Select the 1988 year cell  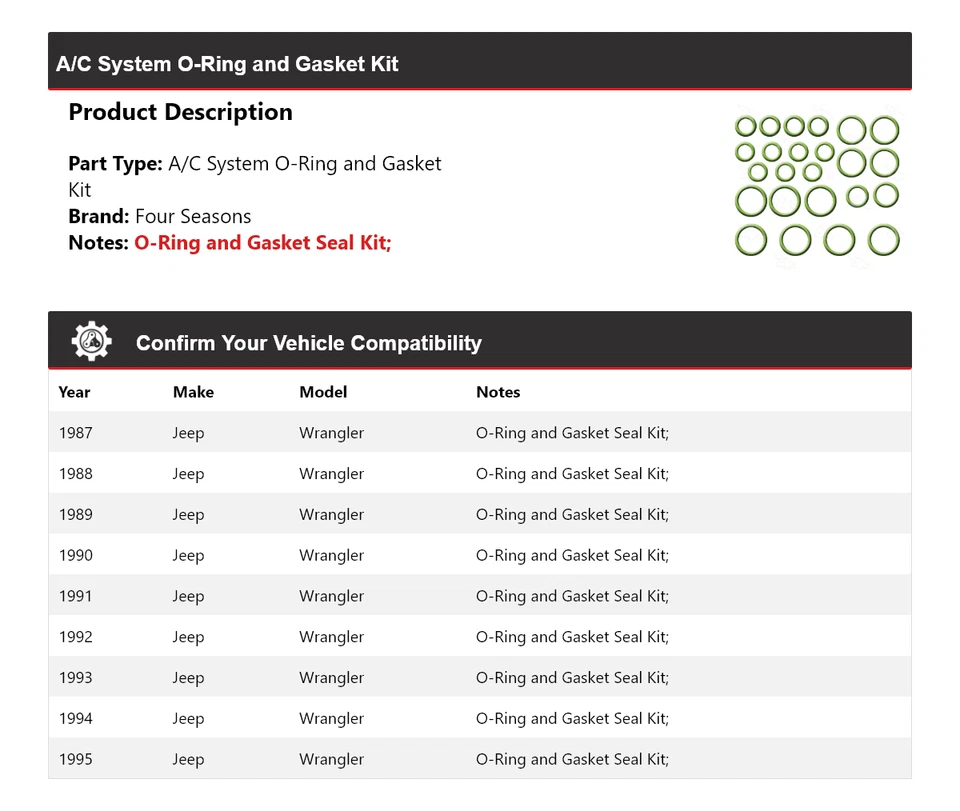tap(76, 474)
